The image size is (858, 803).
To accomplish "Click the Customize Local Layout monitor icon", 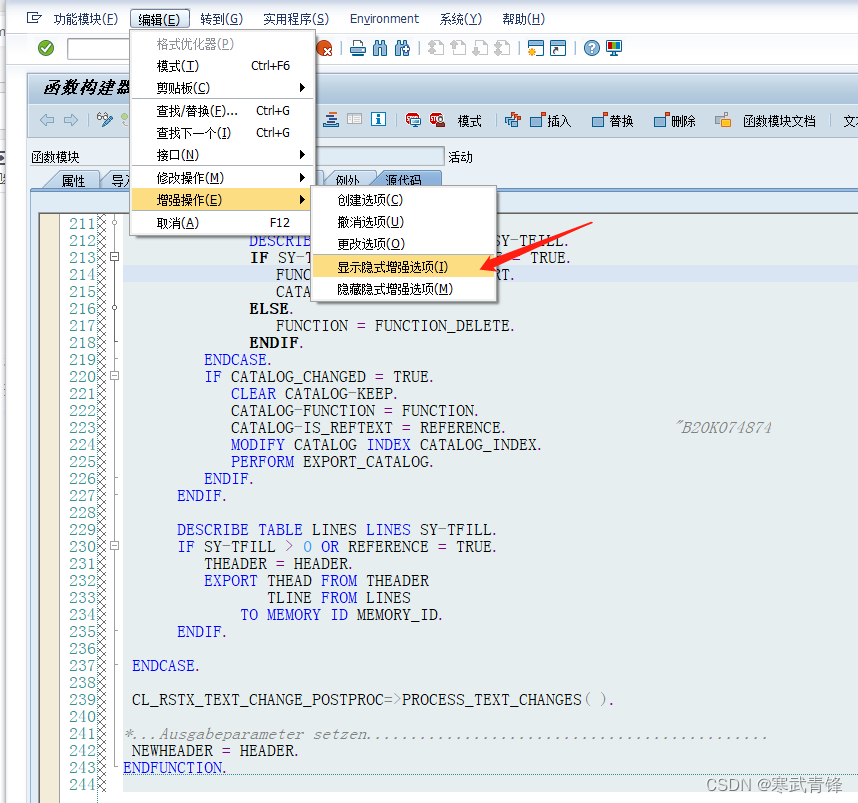I will (614, 48).
